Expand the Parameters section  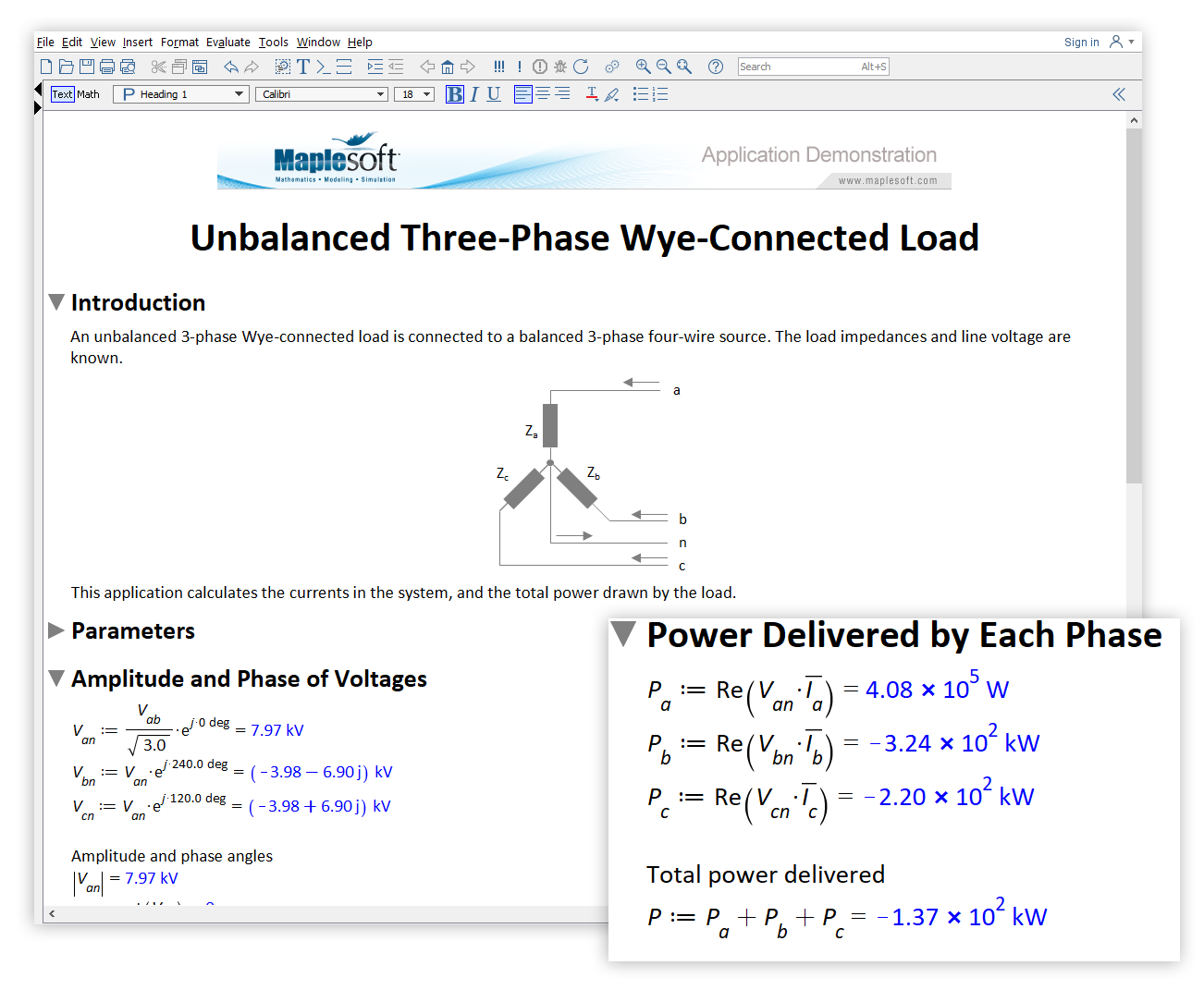tap(56, 630)
